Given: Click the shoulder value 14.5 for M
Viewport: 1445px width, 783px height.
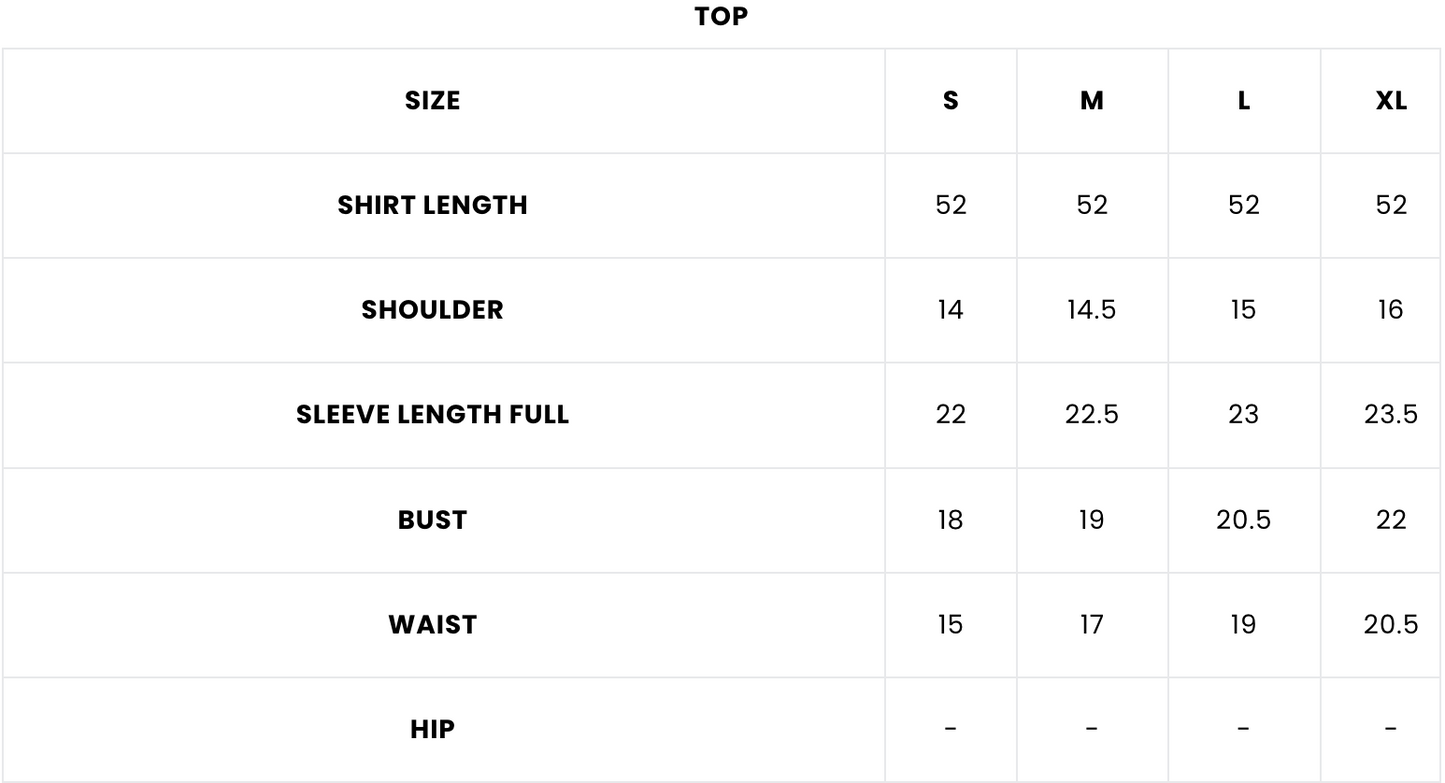Looking at the screenshot, I should 1092,310.
